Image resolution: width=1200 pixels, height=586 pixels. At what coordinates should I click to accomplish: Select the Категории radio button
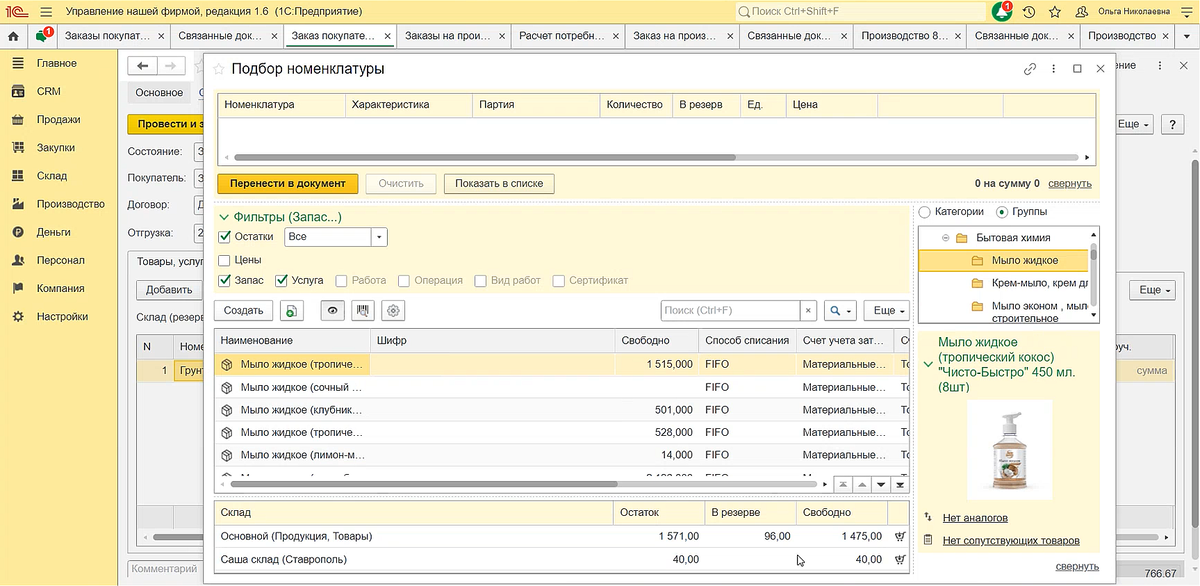924,212
